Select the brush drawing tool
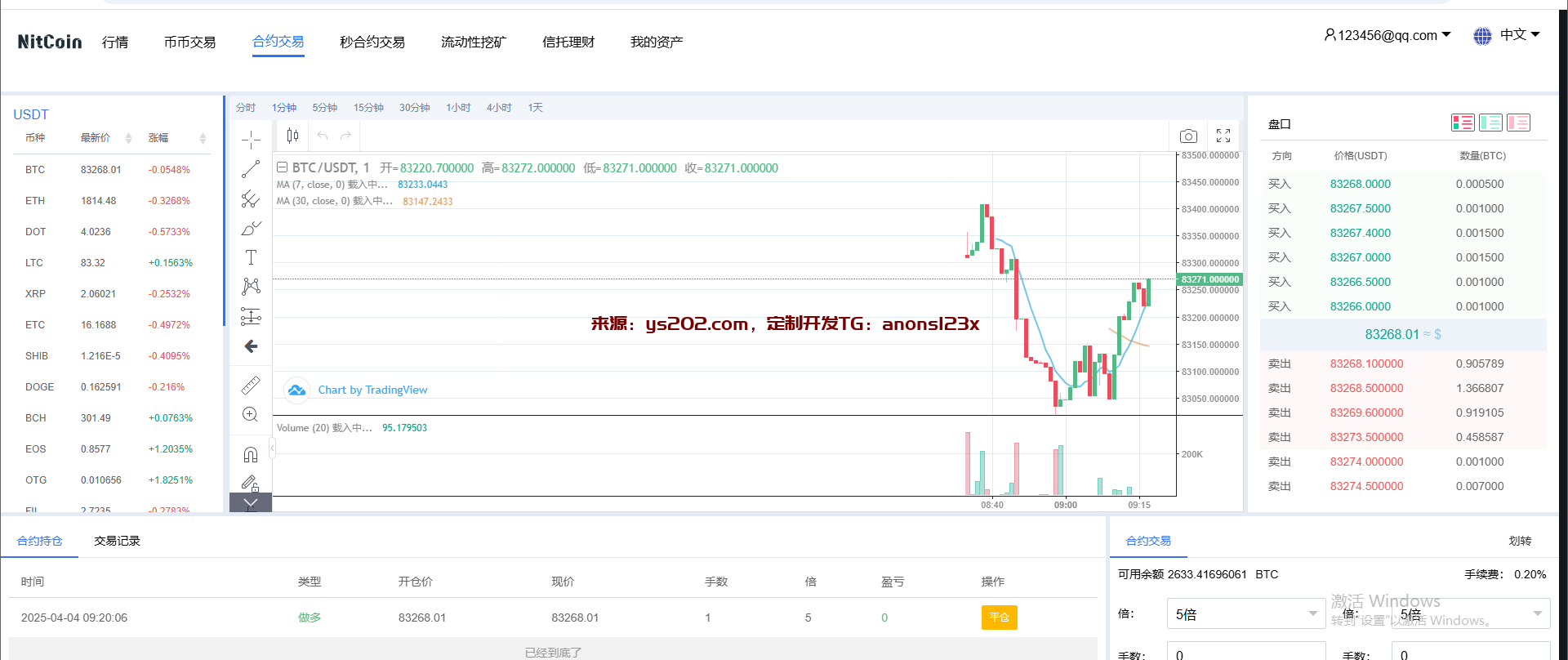 click(251, 229)
